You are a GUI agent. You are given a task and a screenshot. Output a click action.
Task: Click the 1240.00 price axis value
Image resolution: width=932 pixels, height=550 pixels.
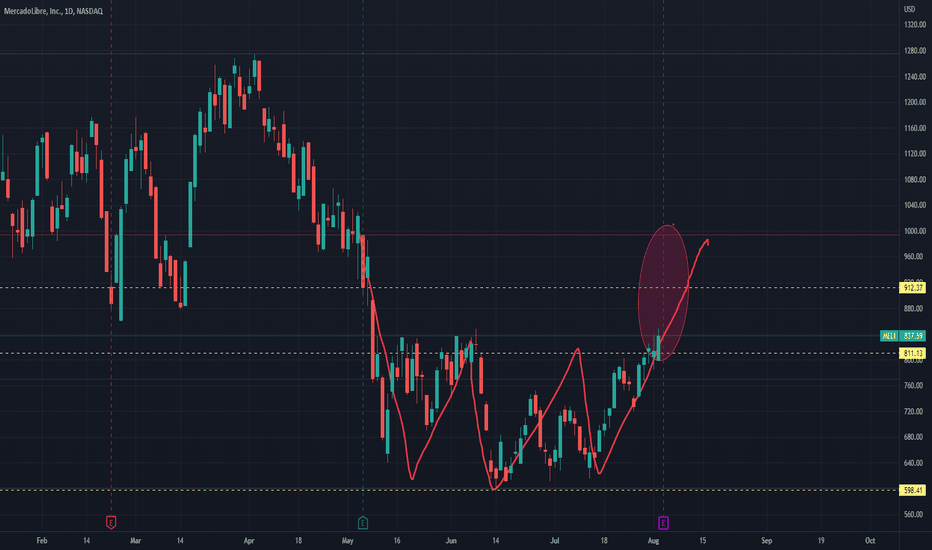coord(915,77)
